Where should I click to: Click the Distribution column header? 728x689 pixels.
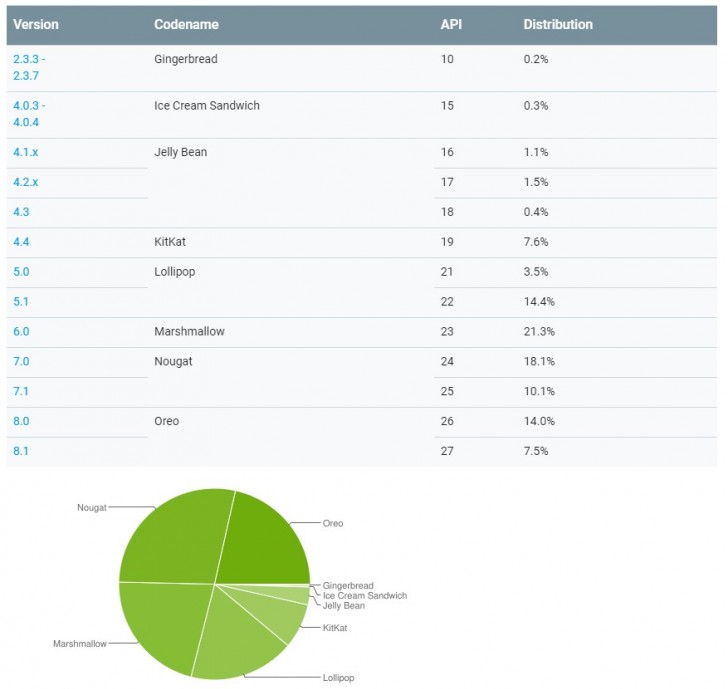pos(558,24)
